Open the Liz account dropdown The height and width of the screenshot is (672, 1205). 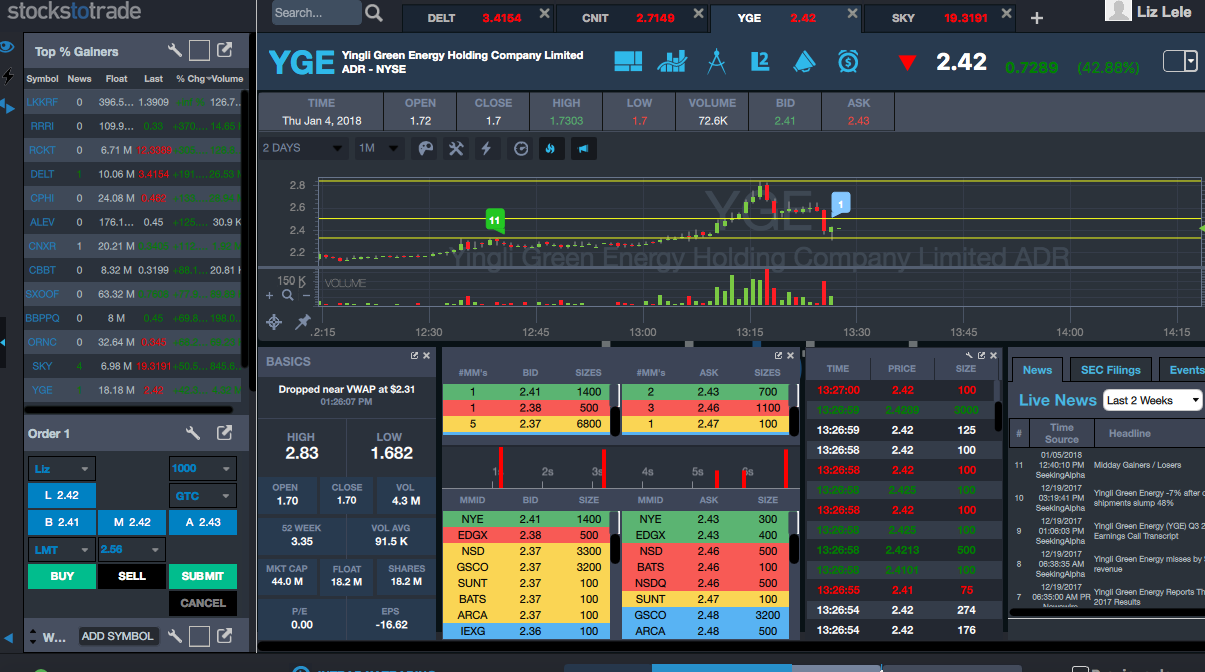62,468
